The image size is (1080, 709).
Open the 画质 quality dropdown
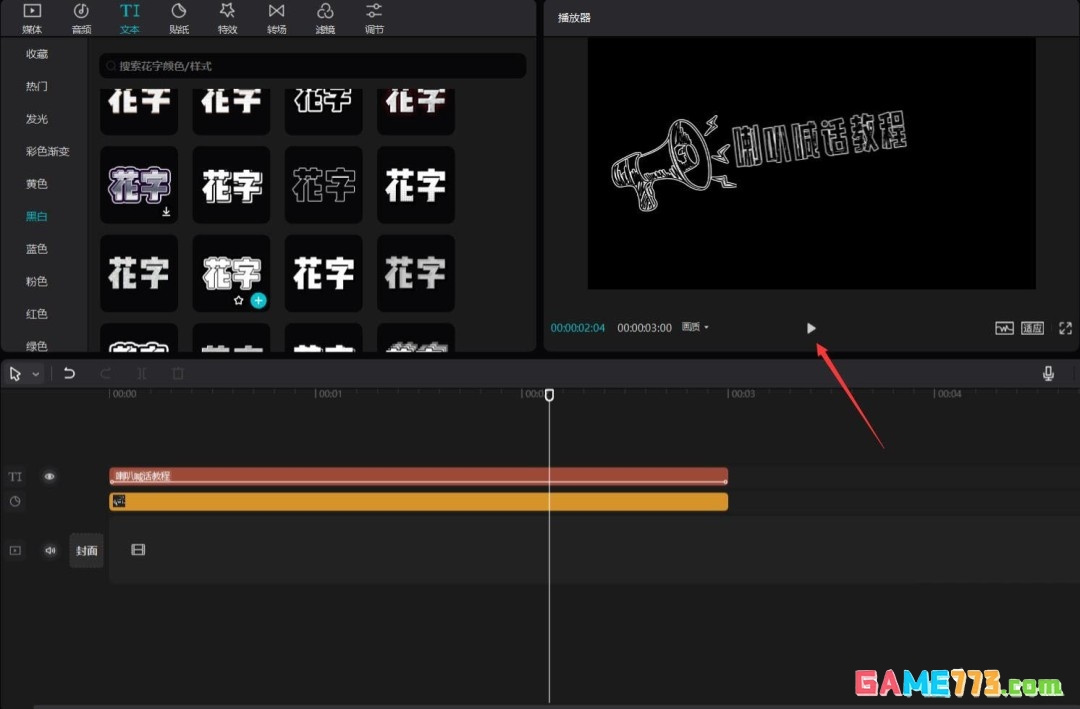(x=697, y=327)
